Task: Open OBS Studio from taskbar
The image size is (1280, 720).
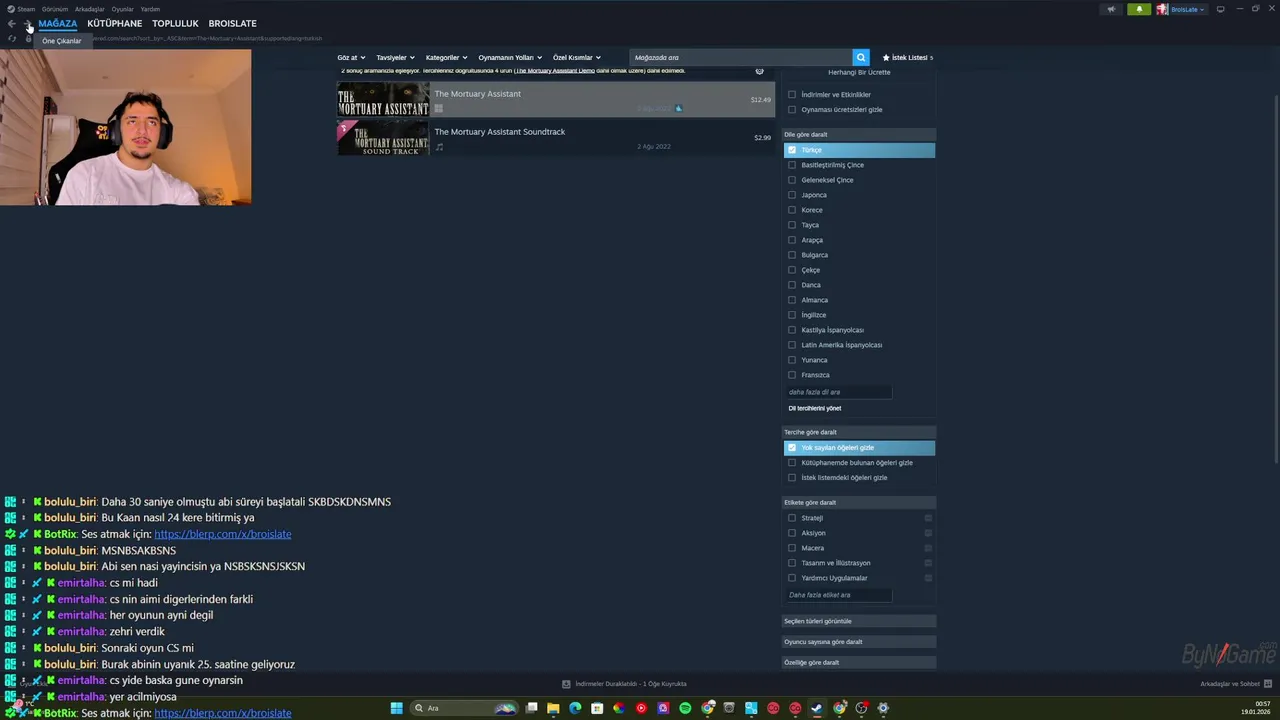Action: click(x=861, y=708)
